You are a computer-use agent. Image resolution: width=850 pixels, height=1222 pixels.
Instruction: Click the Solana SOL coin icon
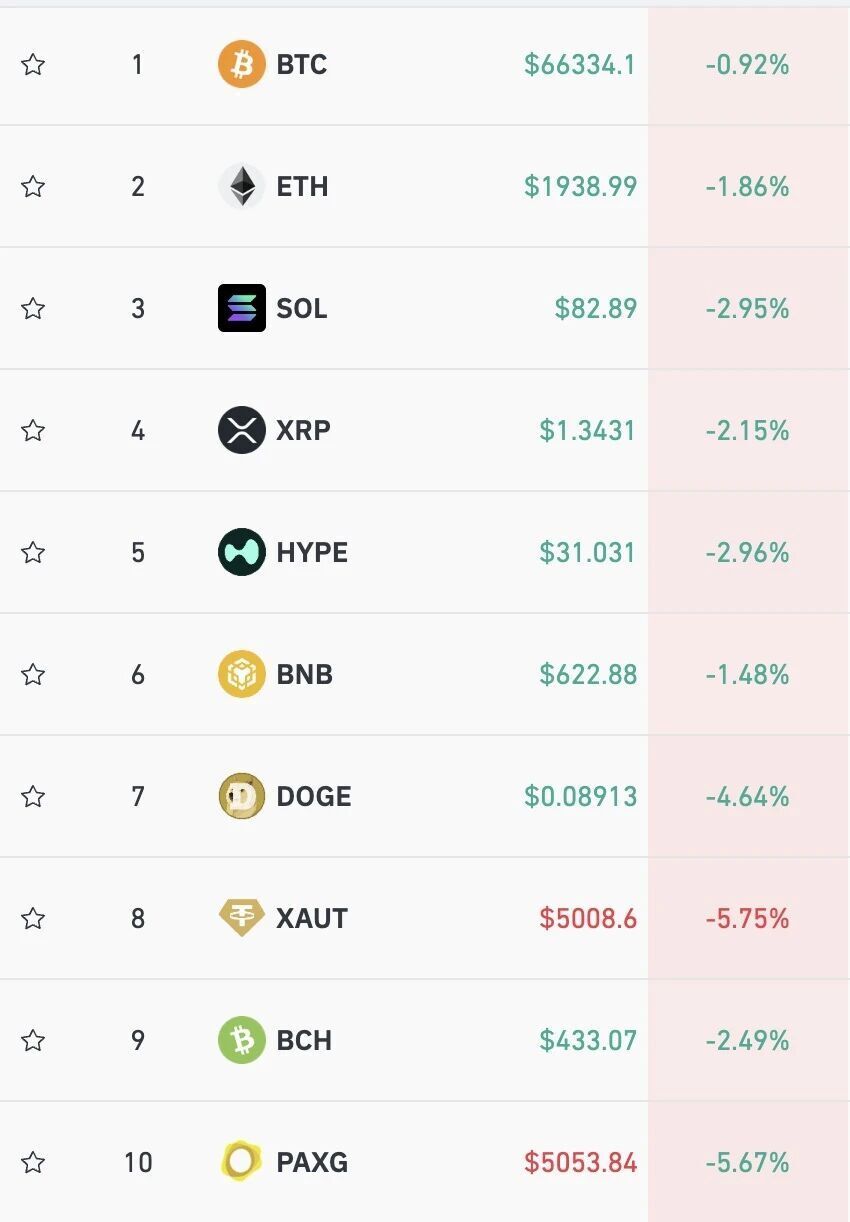point(241,308)
